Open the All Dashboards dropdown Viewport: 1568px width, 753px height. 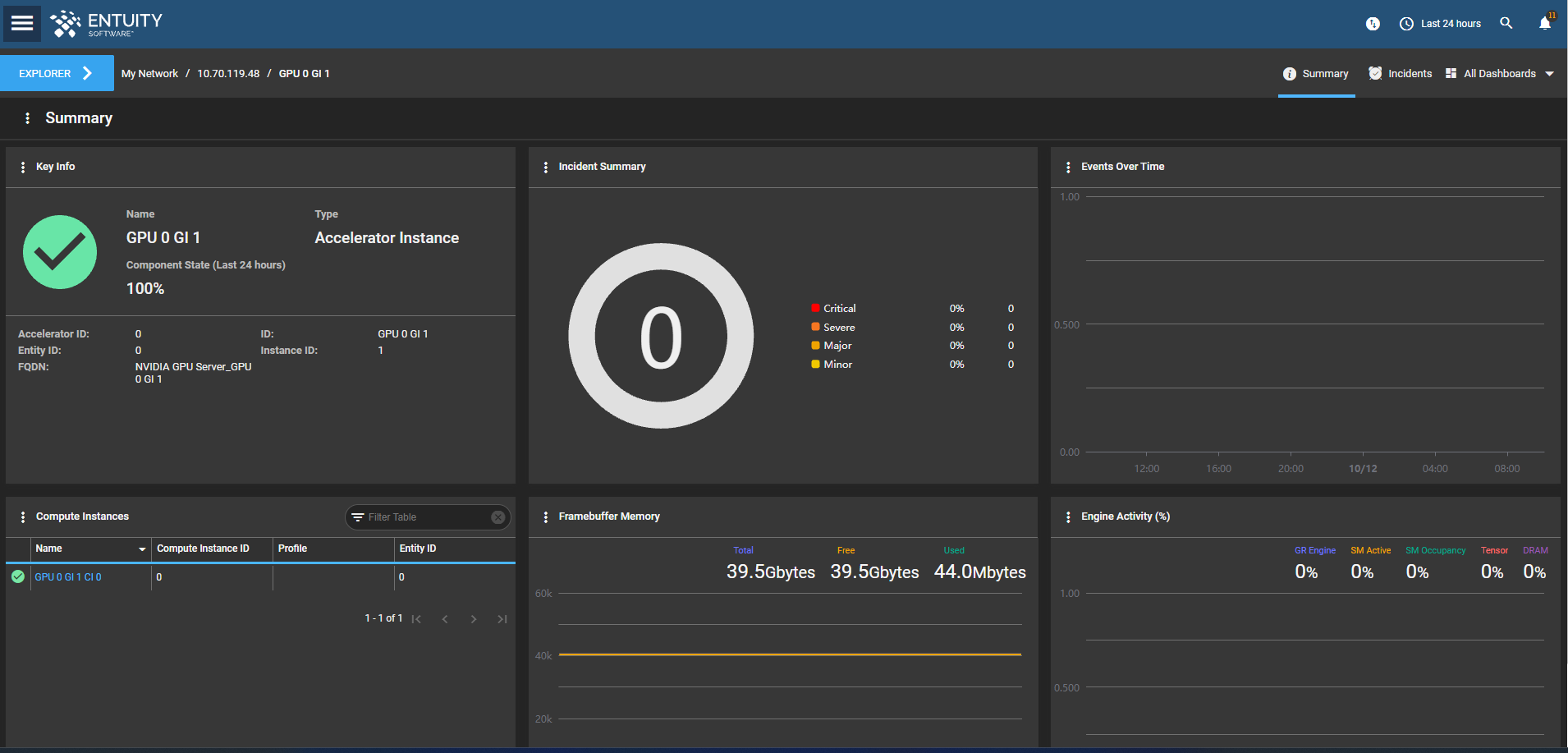point(1499,74)
